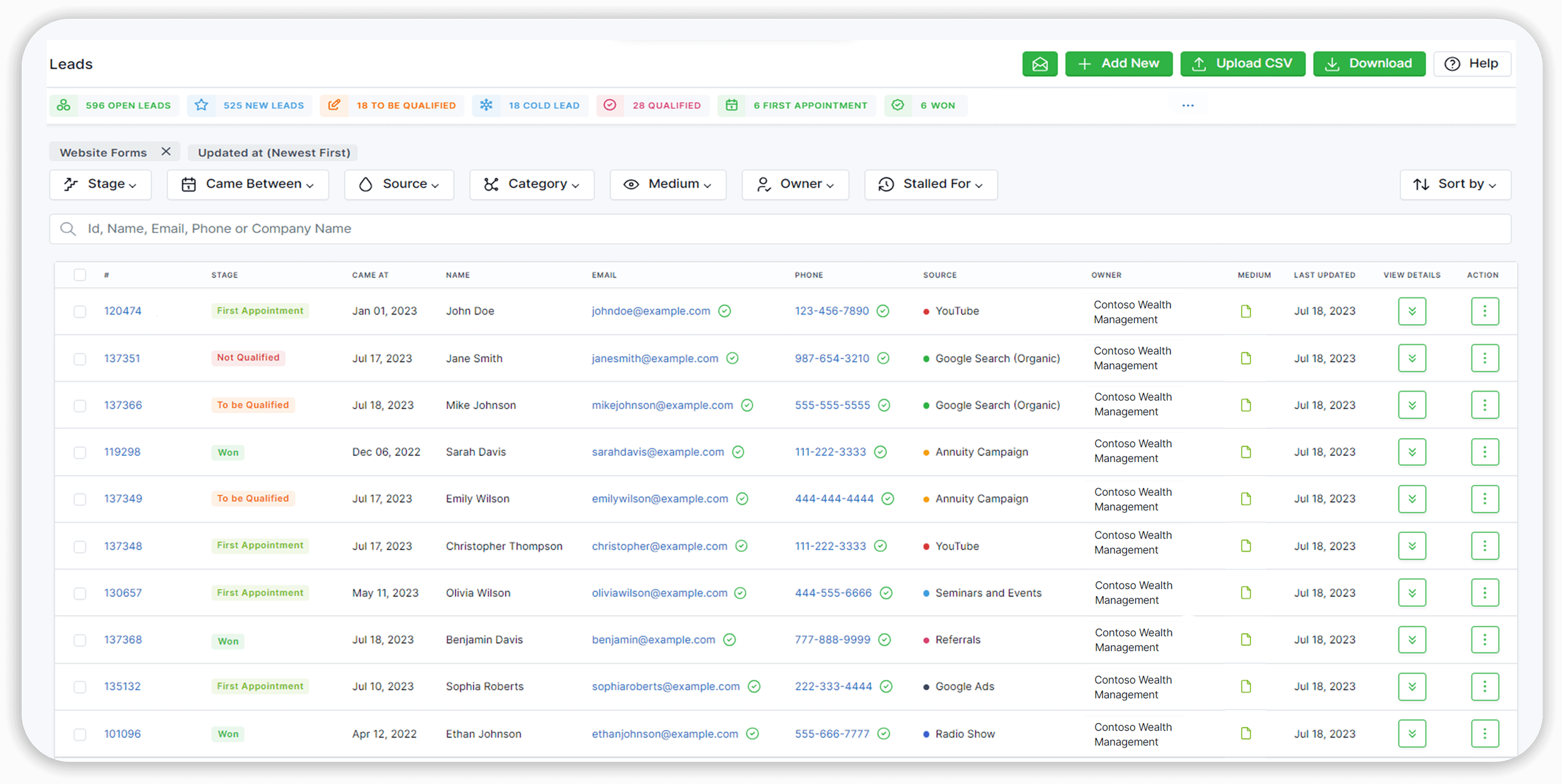This screenshot has height=784, width=1562.
Task: Open lead 120474 link
Action: 123,311
